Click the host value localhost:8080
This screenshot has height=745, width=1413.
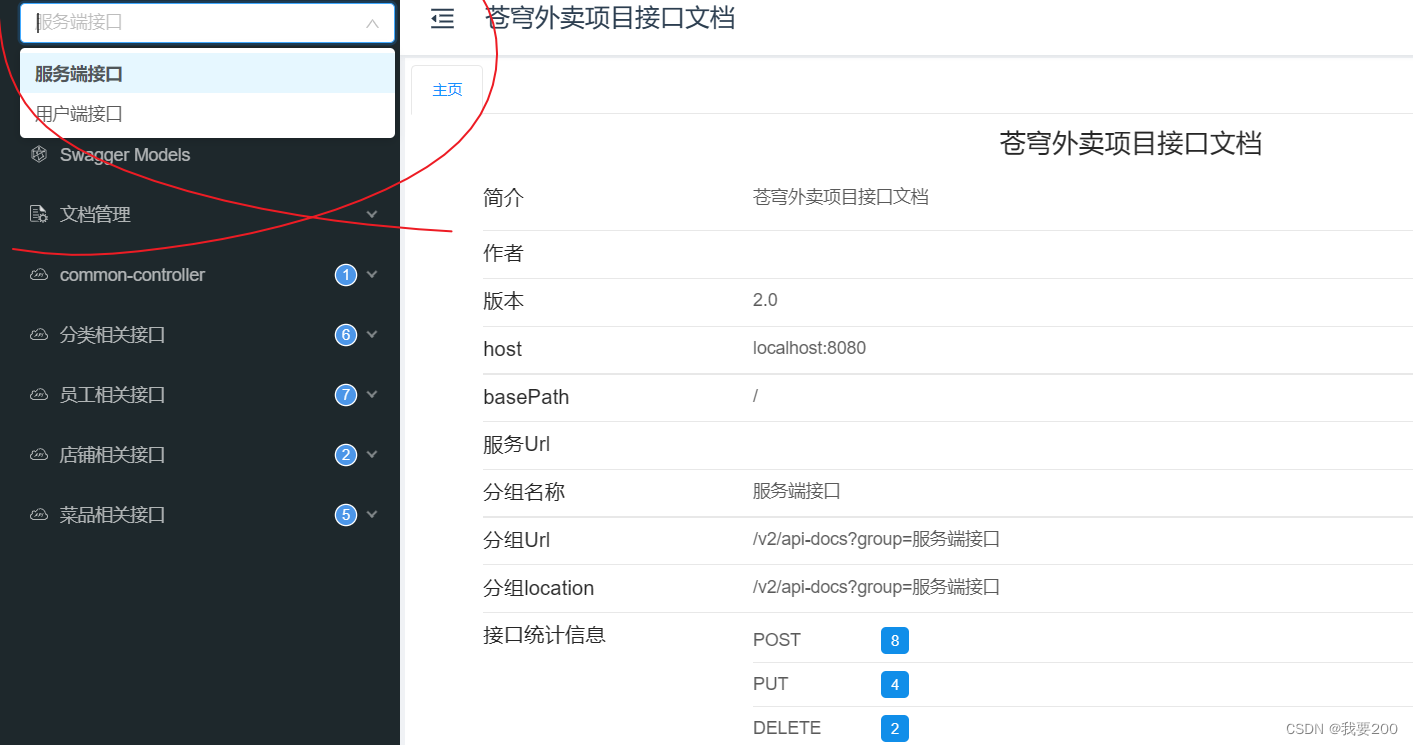click(x=809, y=349)
